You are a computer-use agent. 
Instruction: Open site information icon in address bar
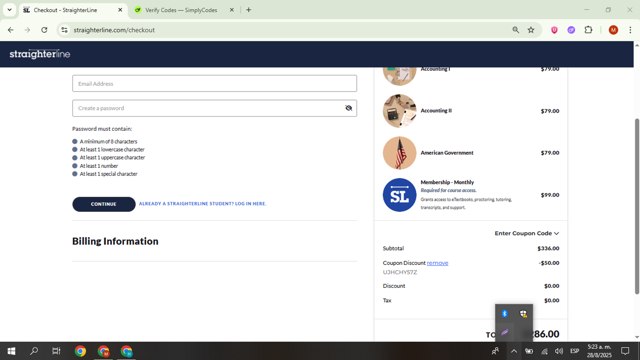pos(64,30)
